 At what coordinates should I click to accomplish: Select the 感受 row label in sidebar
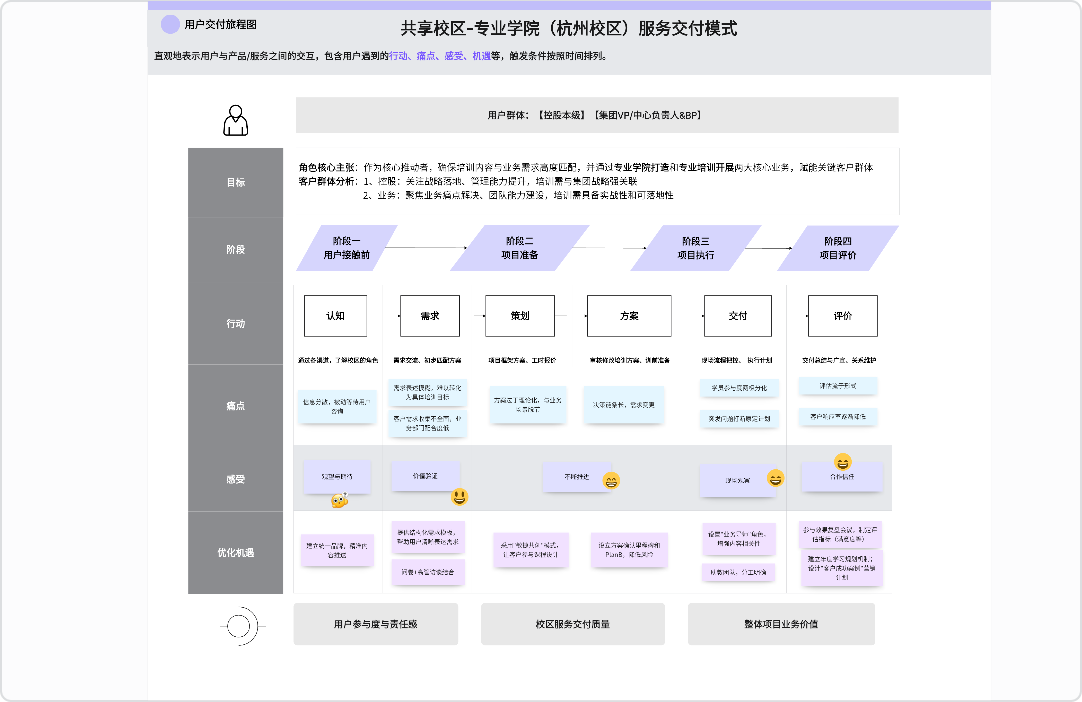[x=235, y=479]
